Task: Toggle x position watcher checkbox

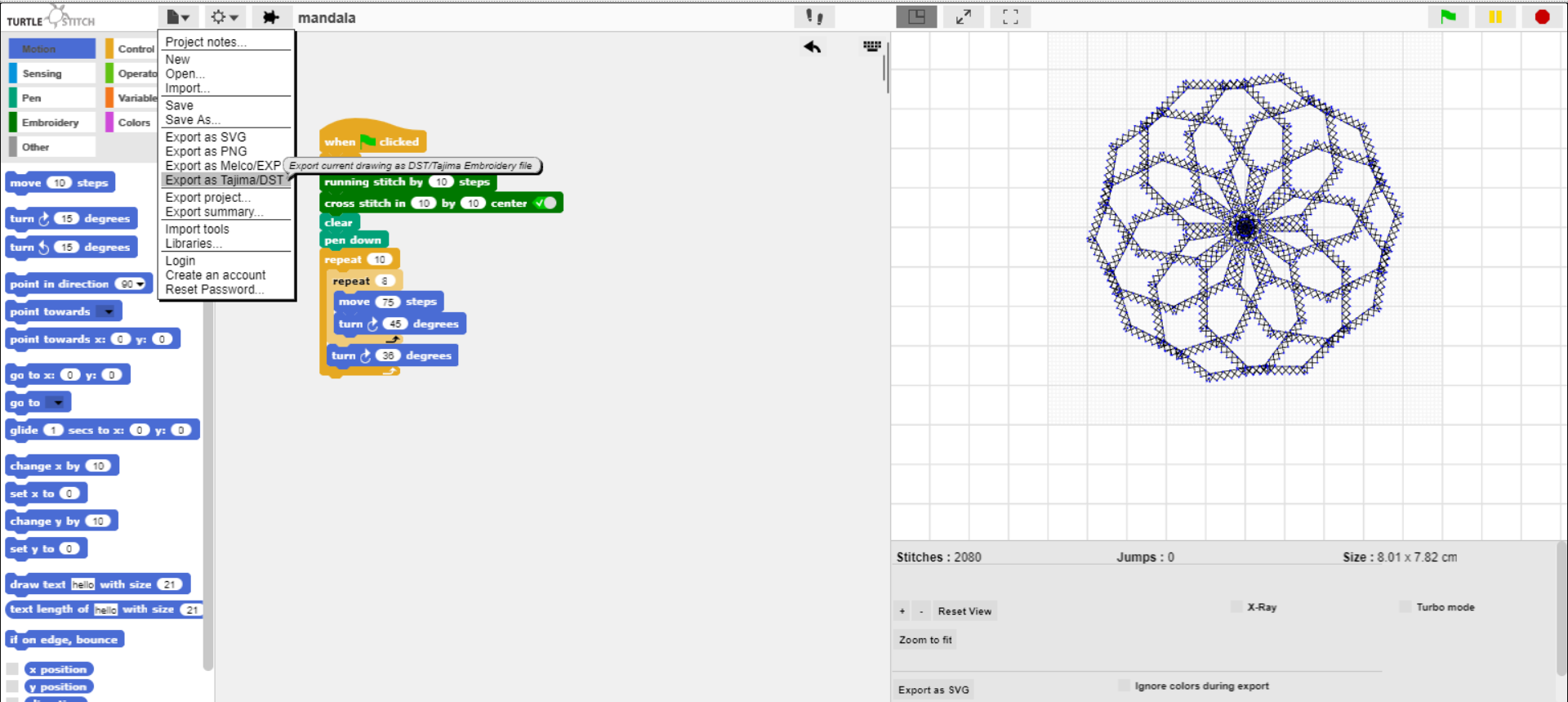Action: click(12, 669)
